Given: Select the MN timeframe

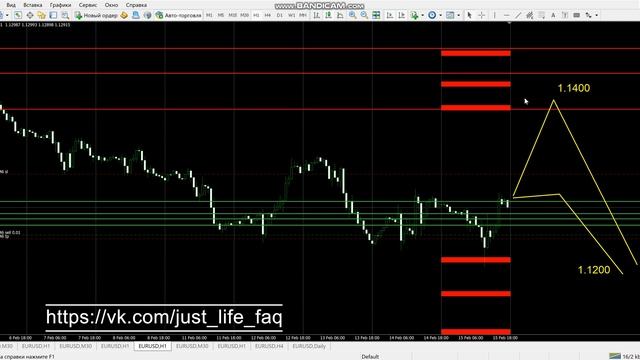Looking at the screenshot, I should point(303,15).
